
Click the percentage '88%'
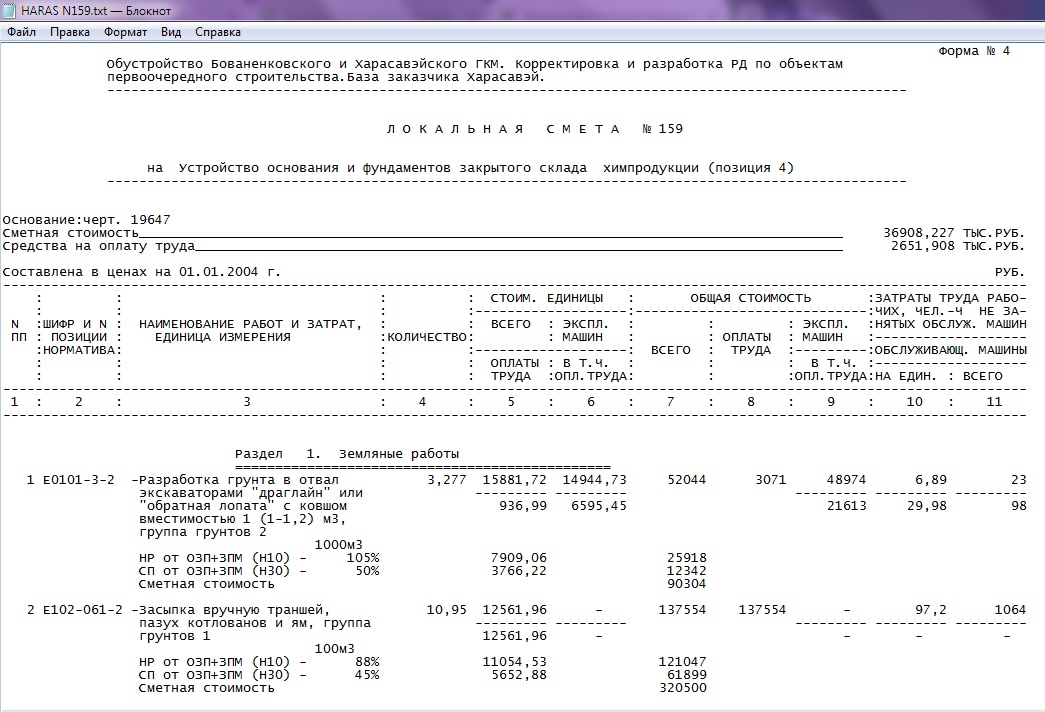367,662
